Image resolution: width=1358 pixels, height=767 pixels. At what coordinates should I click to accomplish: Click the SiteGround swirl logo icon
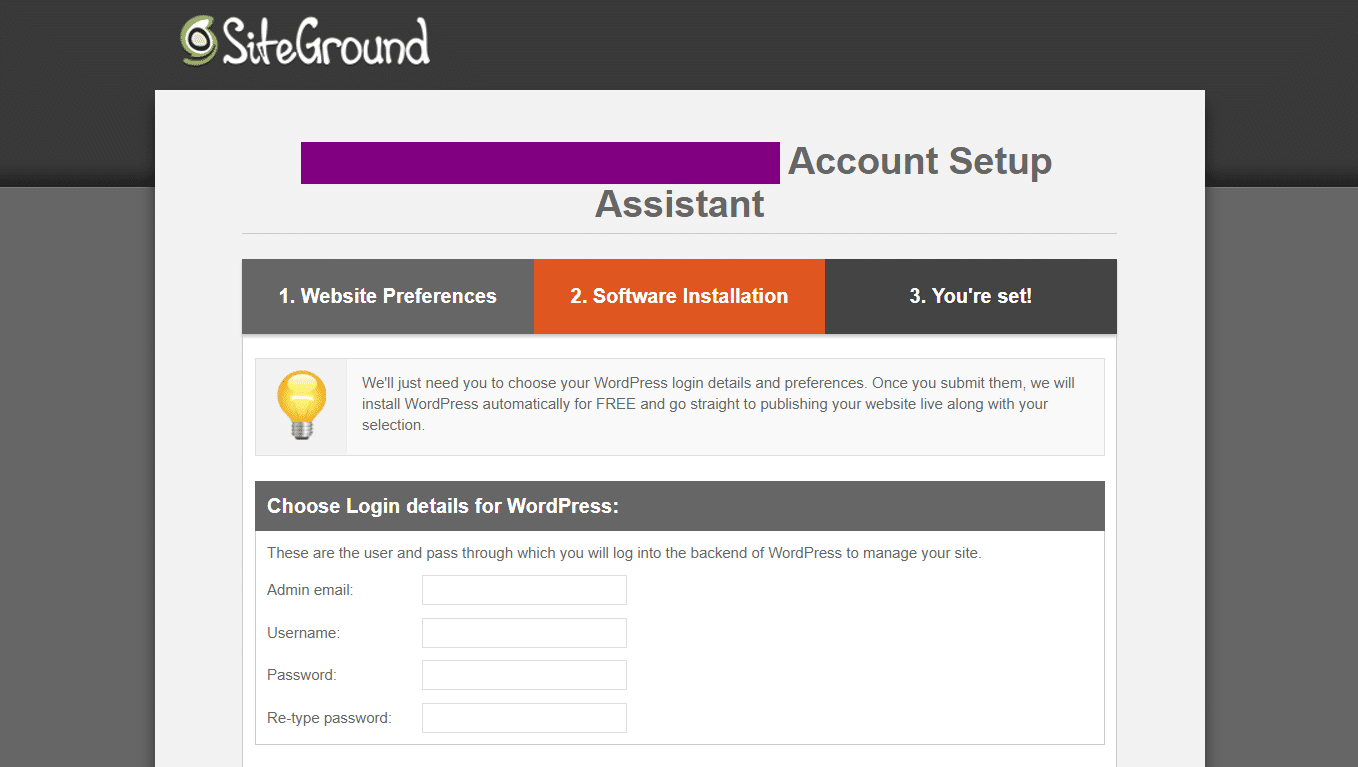coord(198,40)
